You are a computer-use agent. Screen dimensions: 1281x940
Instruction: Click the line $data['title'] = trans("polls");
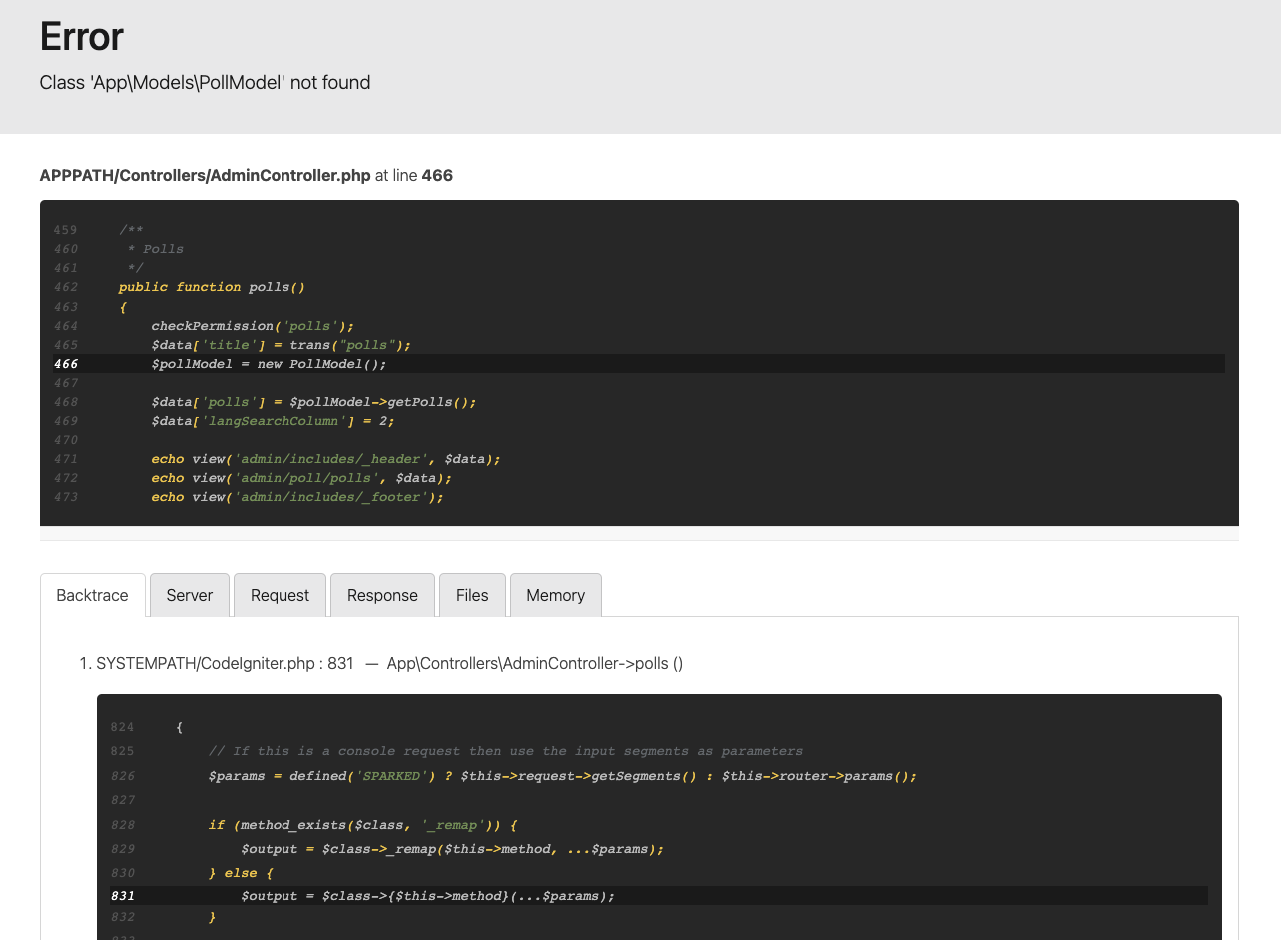(x=281, y=345)
